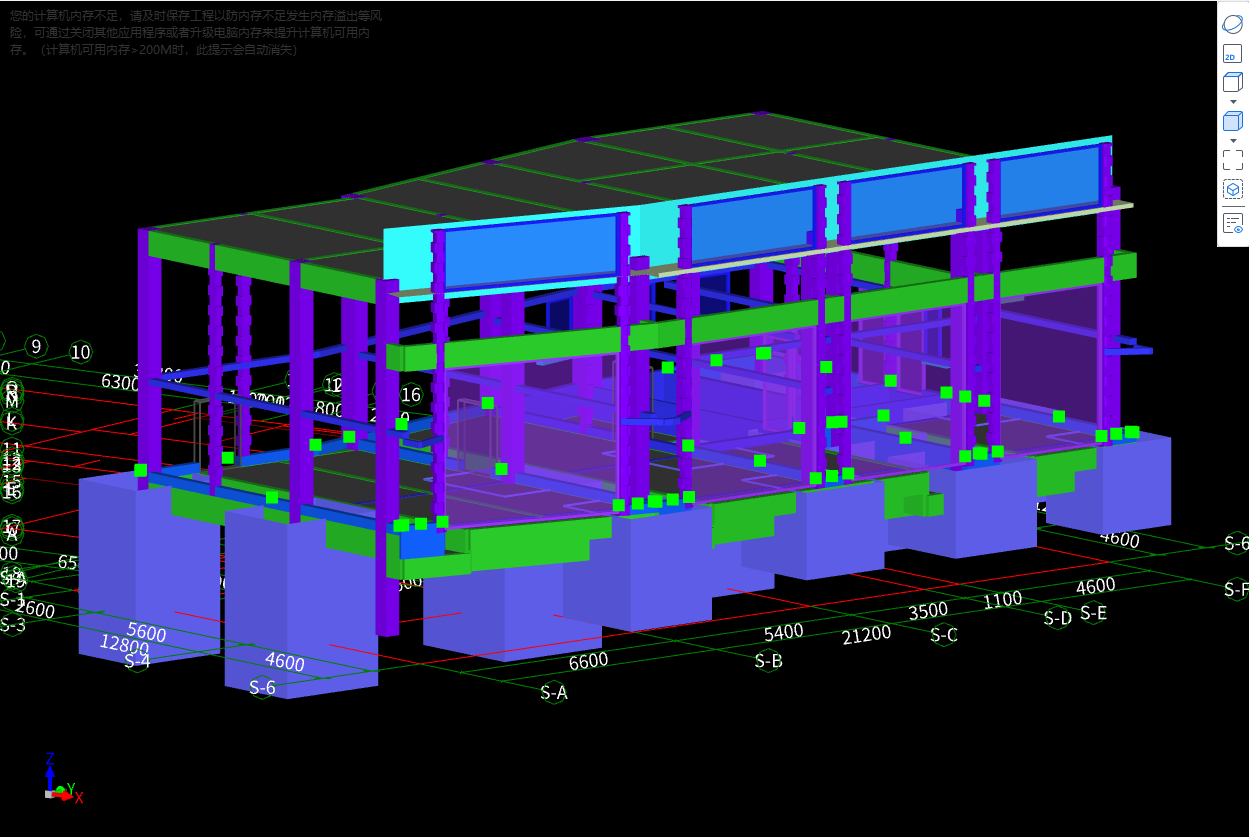Click dimension value 6300

[x=120, y=382]
